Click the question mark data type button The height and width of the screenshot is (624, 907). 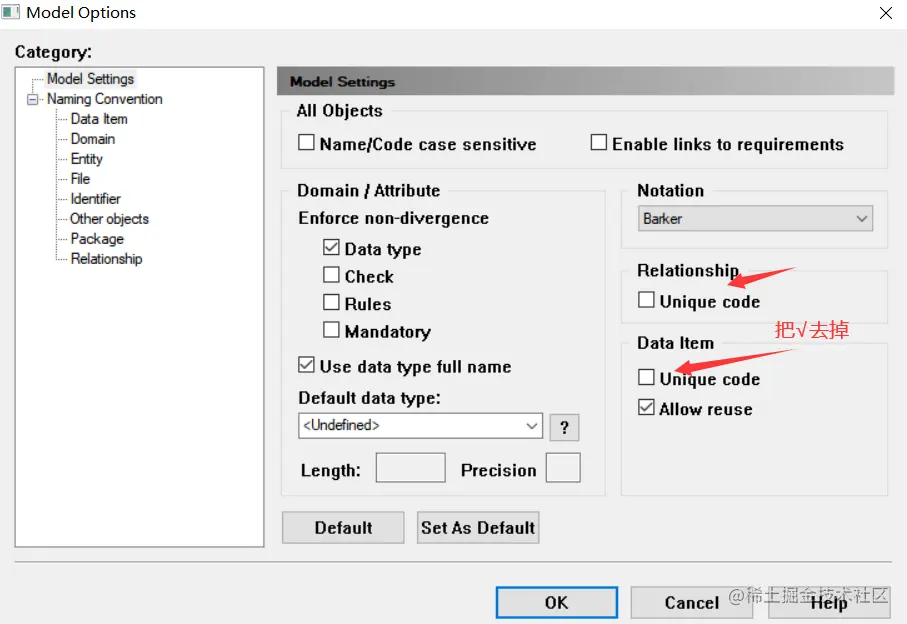(564, 427)
